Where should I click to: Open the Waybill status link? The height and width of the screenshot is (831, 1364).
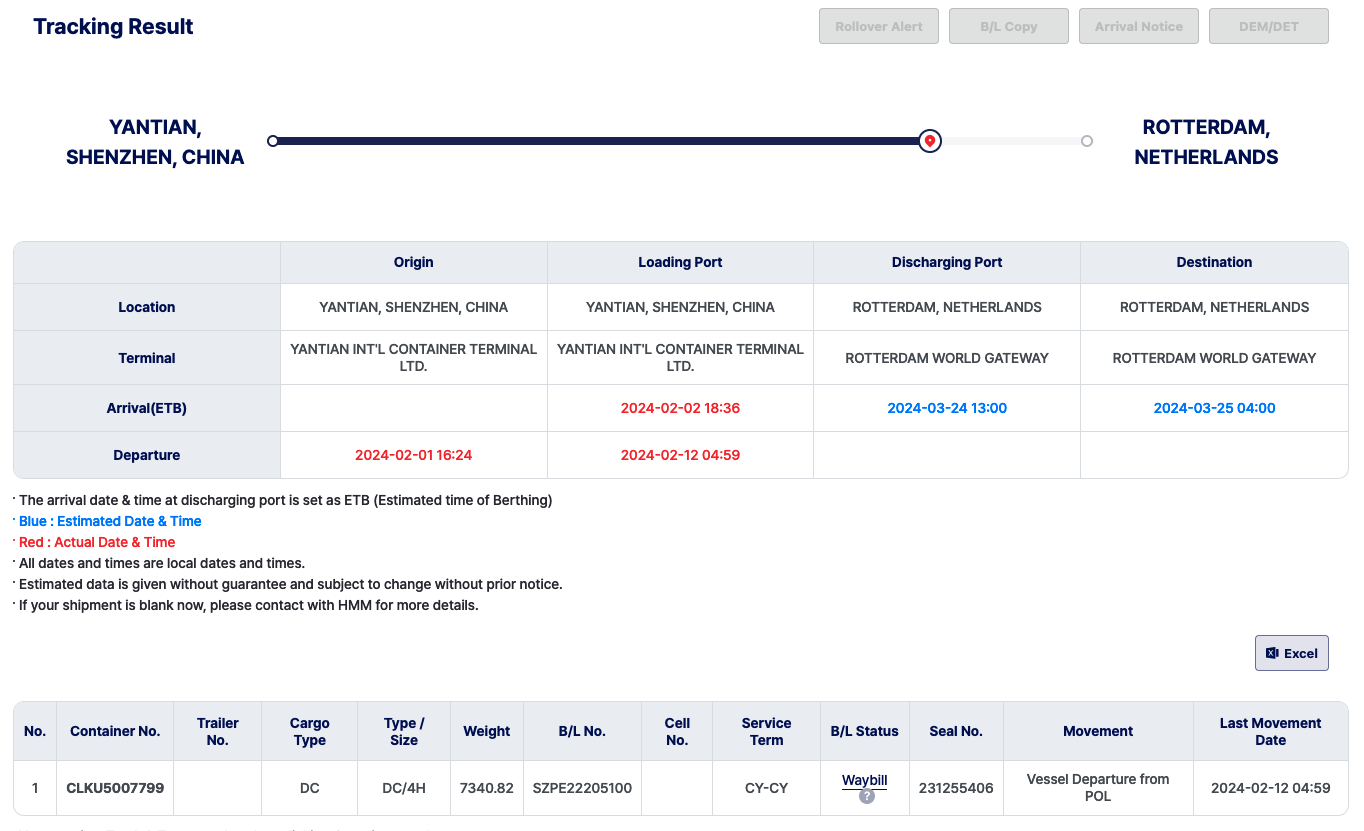click(x=864, y=780)
